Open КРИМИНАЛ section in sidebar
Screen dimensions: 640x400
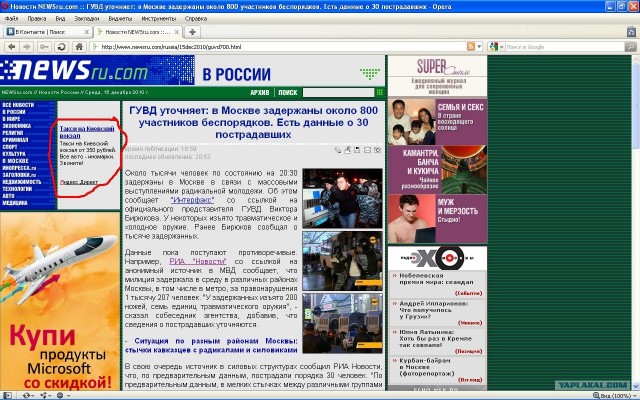point(15,140)
